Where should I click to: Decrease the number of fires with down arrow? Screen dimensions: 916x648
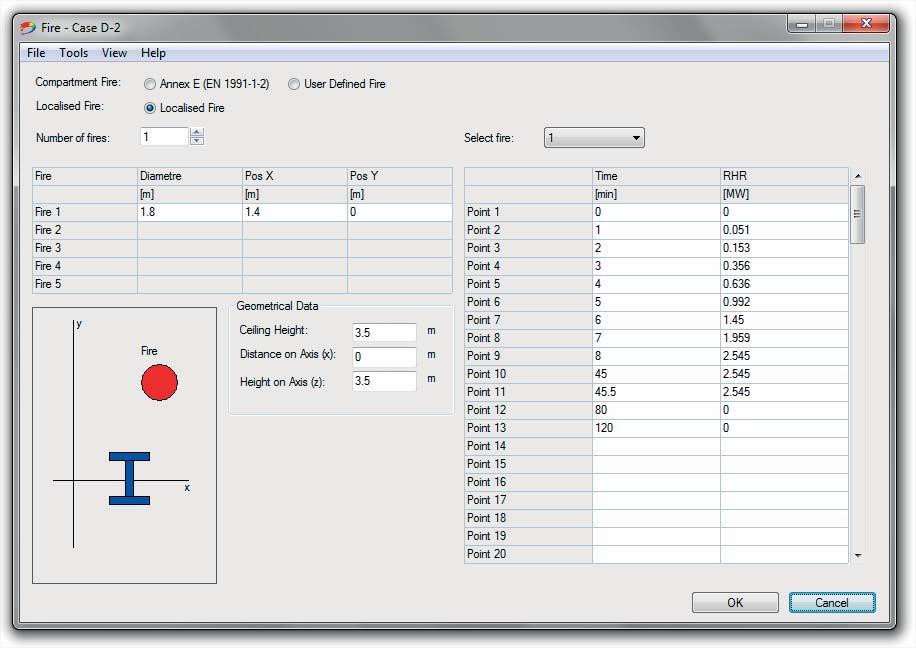click(197, 141)
